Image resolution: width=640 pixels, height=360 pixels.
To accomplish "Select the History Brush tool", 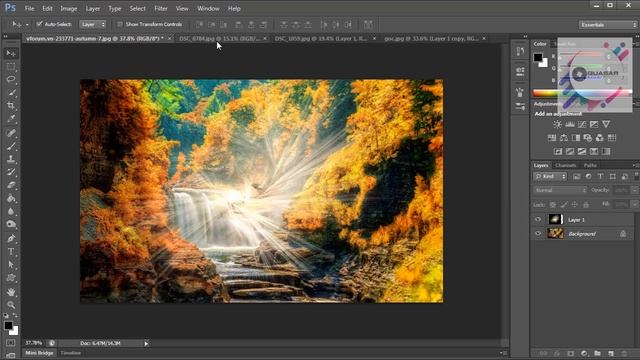I will [11, 172].
